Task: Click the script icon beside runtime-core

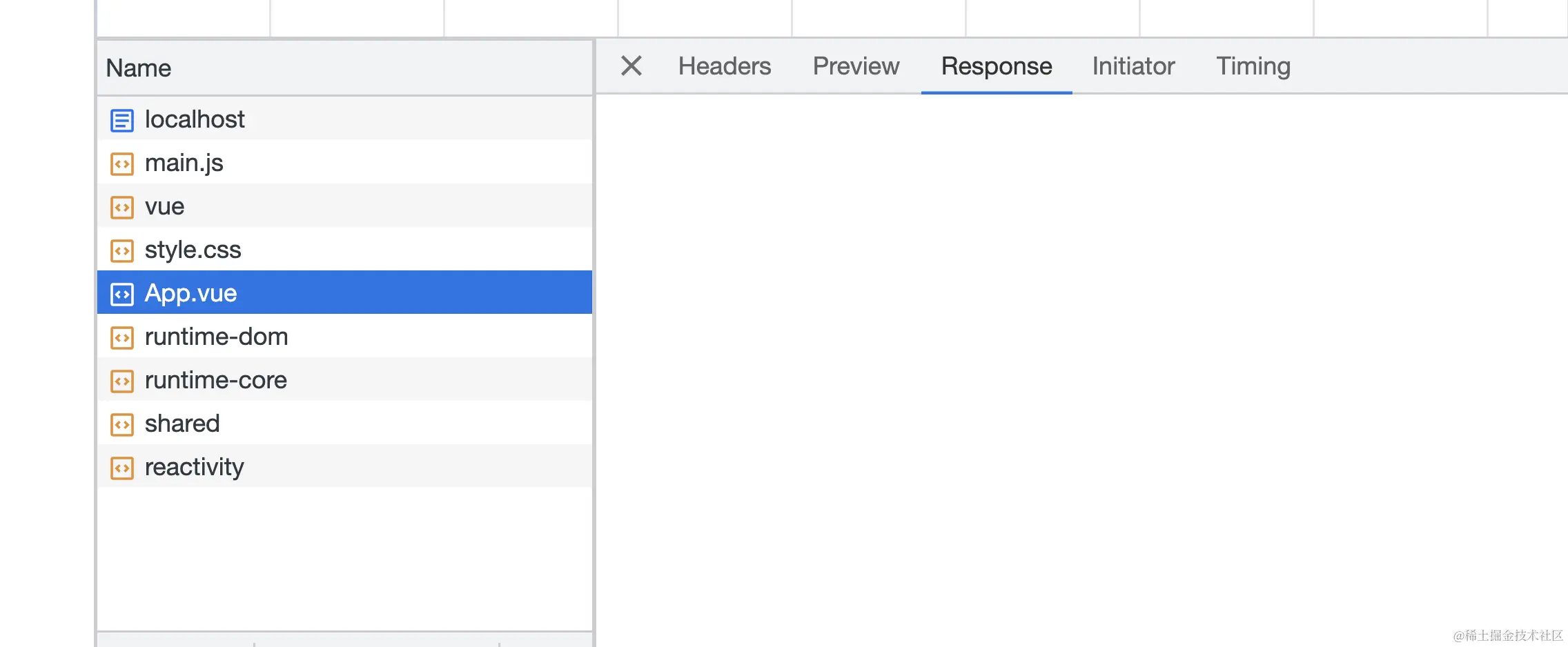Action: point(122,381)
